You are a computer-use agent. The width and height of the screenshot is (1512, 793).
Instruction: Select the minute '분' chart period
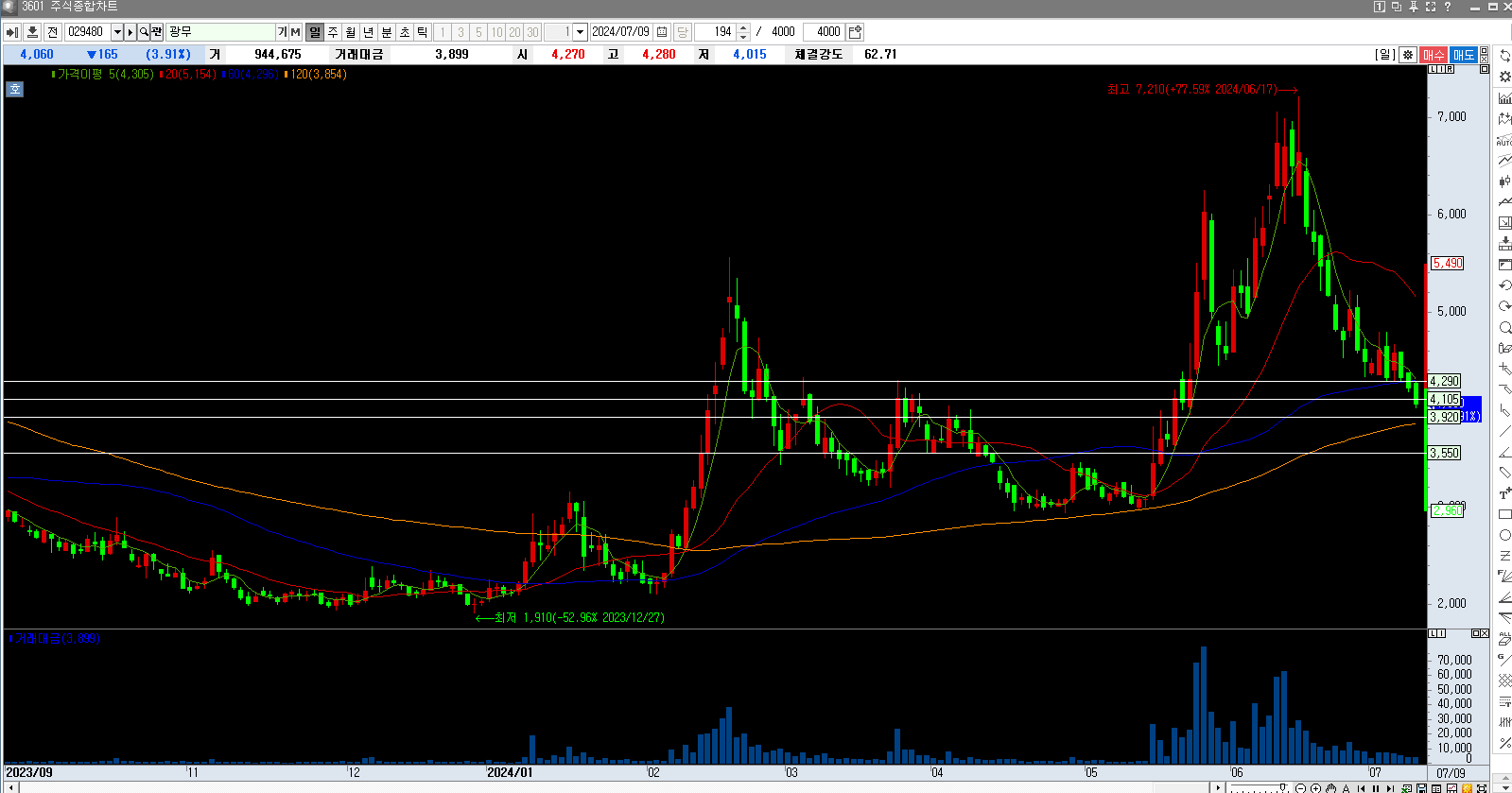387,32
